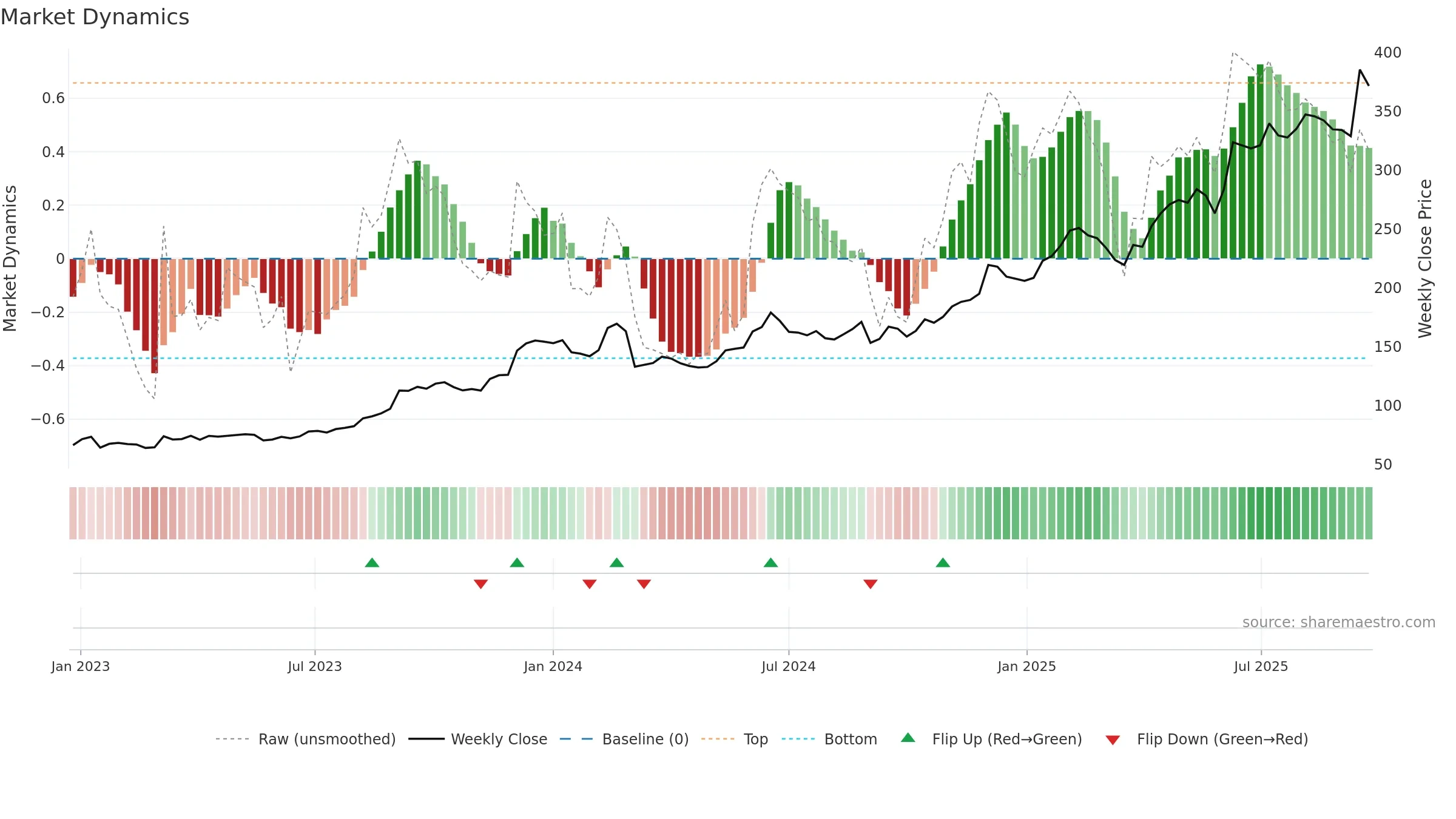The image size is (1456, 819).
Task: Select green flip-up marker near Nov 2024
Action: 943,562
